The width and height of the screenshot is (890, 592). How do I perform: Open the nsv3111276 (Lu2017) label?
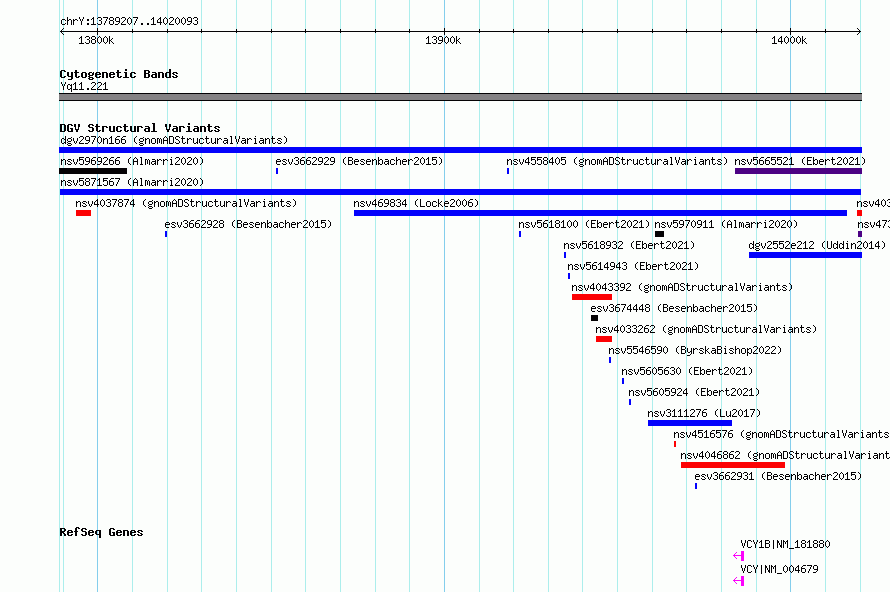pos(704,413)
